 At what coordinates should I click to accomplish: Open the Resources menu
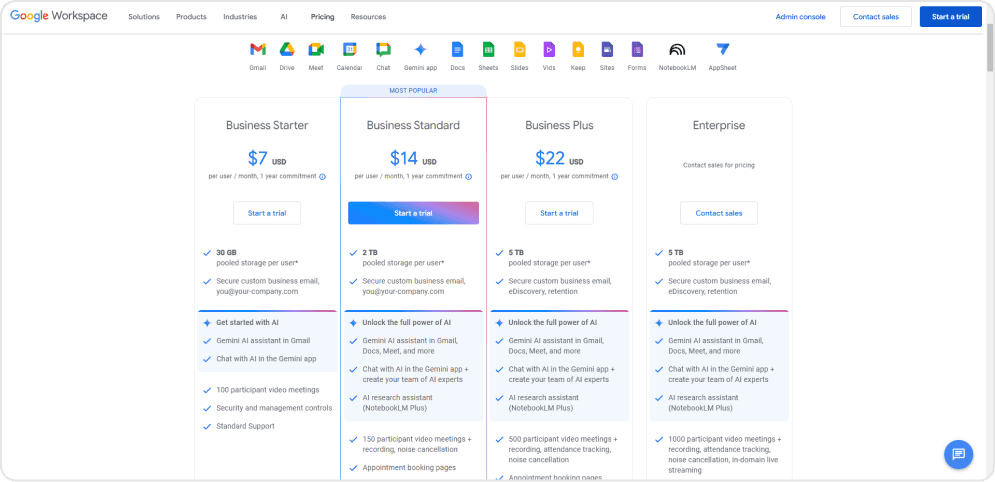click(368, 17)
